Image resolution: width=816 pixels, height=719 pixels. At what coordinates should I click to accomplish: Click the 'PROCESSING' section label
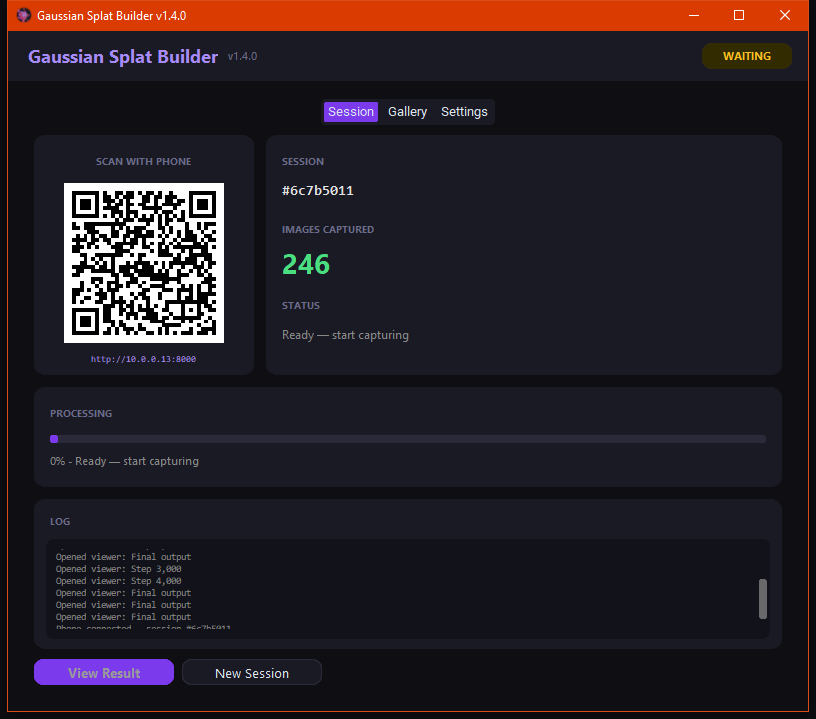tap(81, 414)
